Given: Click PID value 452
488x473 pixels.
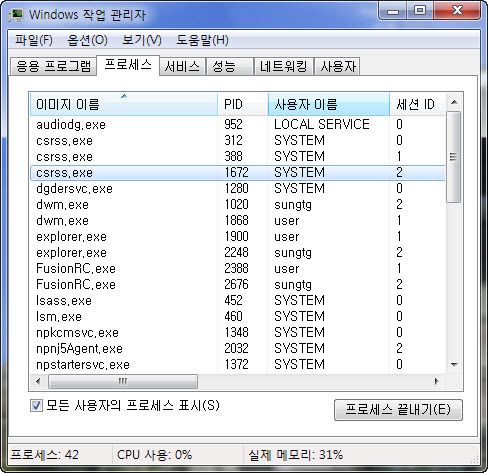Looking at the screenshot, I should click(x=233, y=301).
